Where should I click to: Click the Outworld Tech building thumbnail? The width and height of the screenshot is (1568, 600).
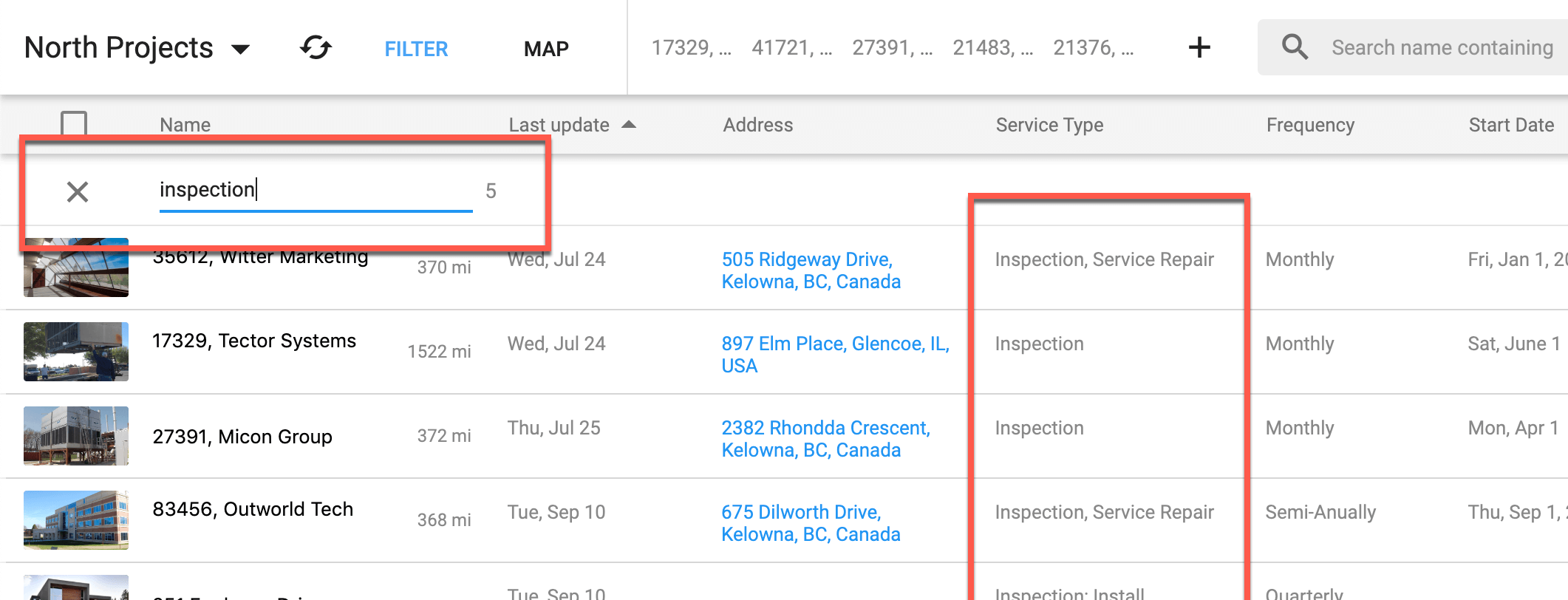click(x=76, y=520)
